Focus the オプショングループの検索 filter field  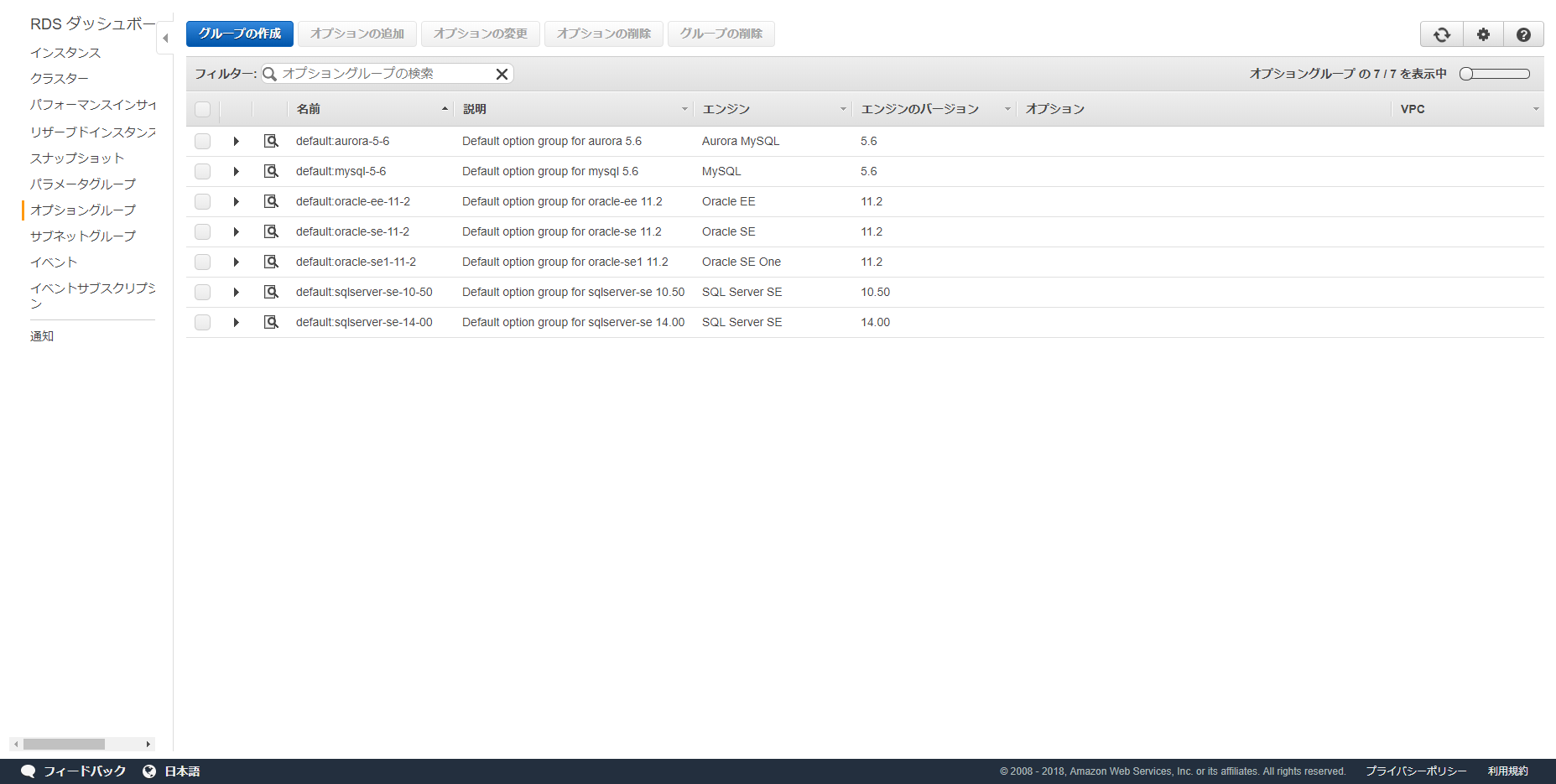pos(386,74)
